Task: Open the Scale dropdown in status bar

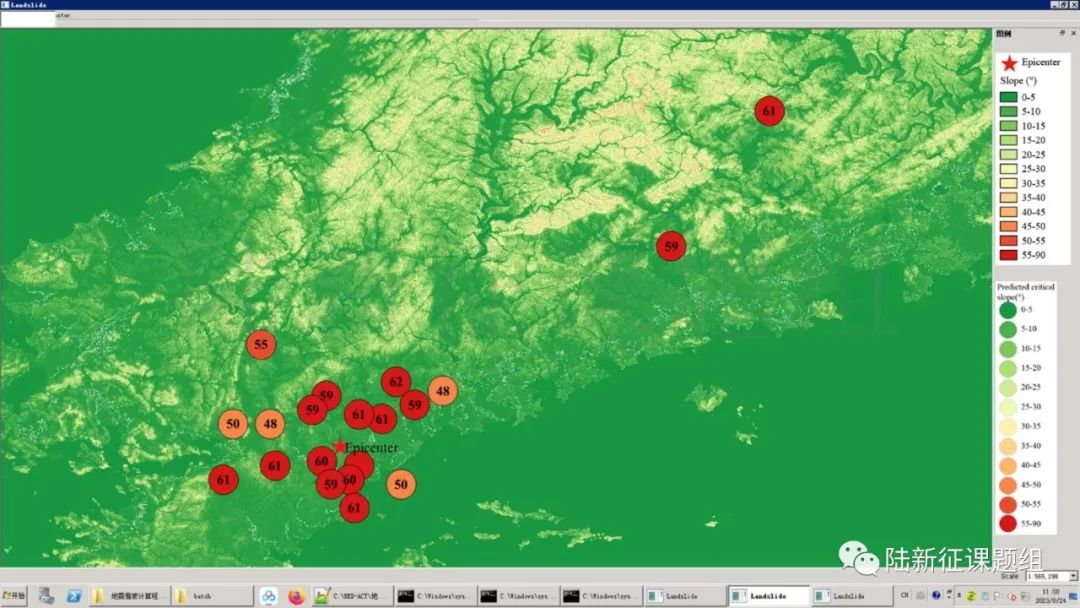Action: (1073, 577)
